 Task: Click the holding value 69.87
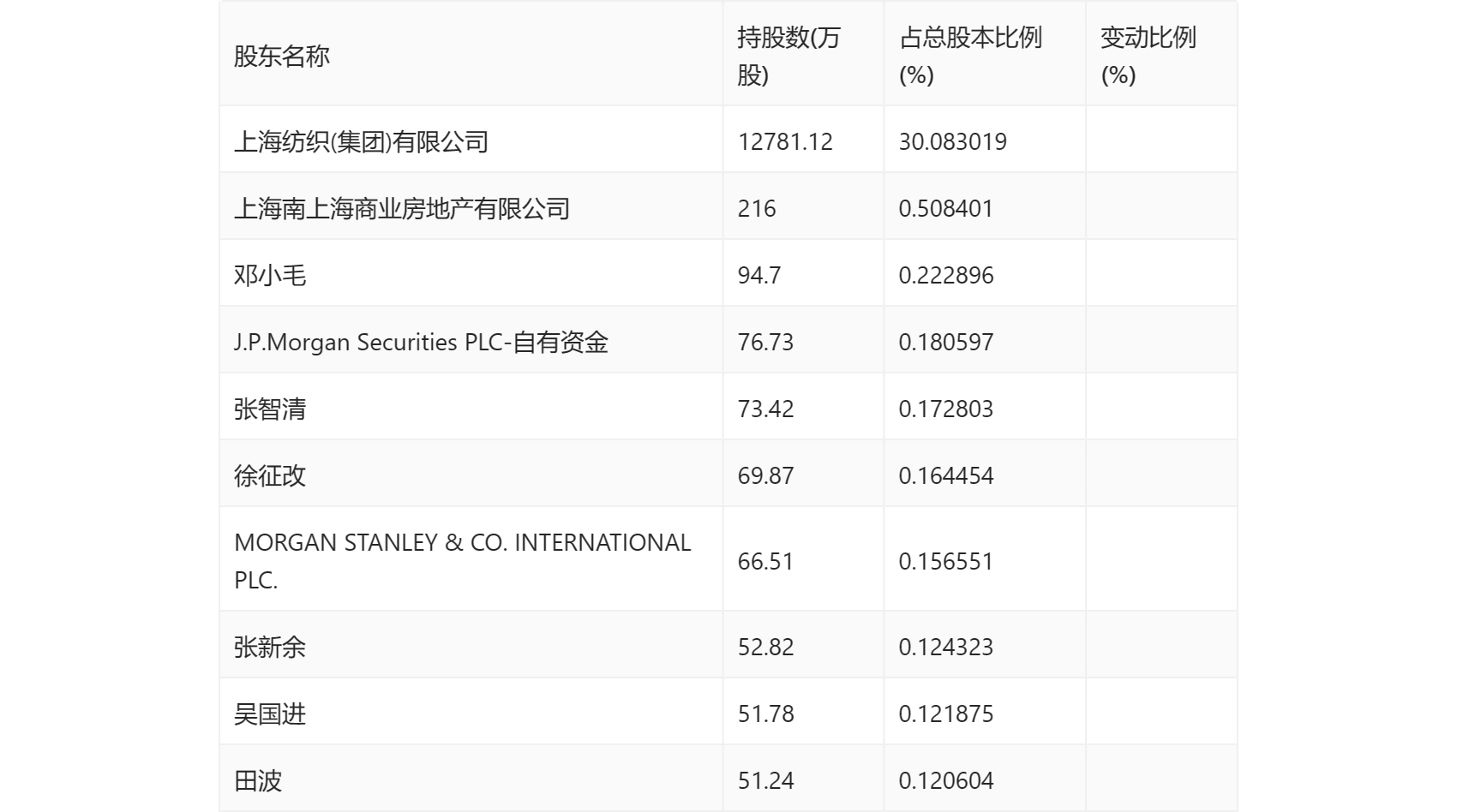click(x=765, y=475)
